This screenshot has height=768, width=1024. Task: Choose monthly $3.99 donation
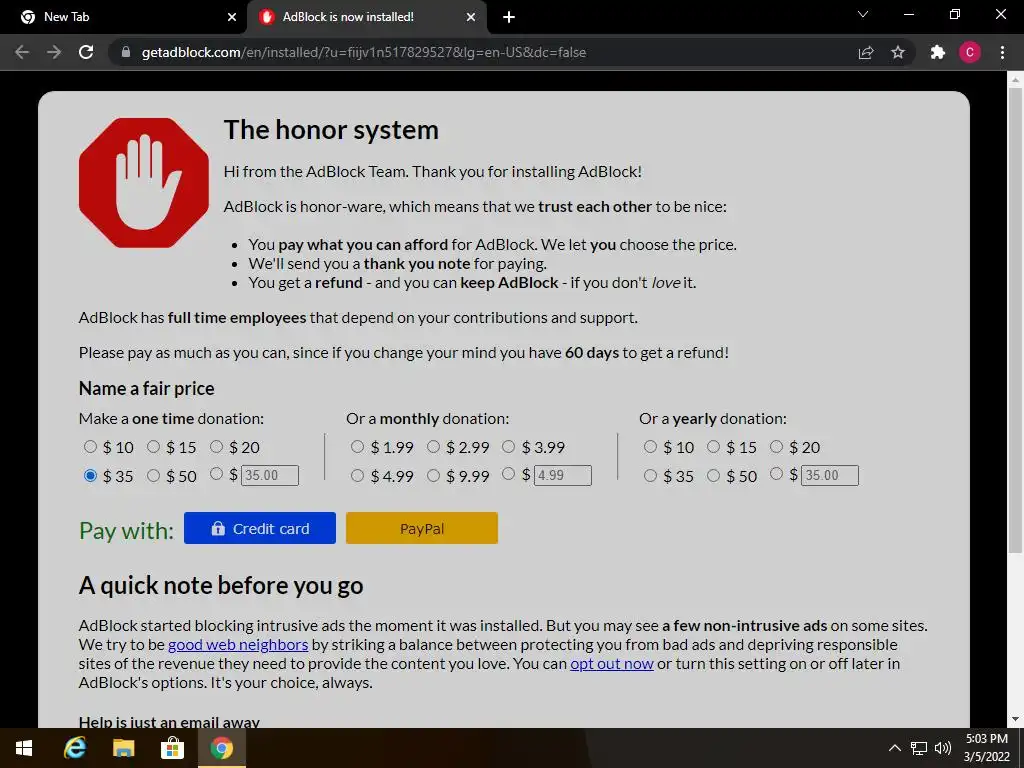coord(509,447)
